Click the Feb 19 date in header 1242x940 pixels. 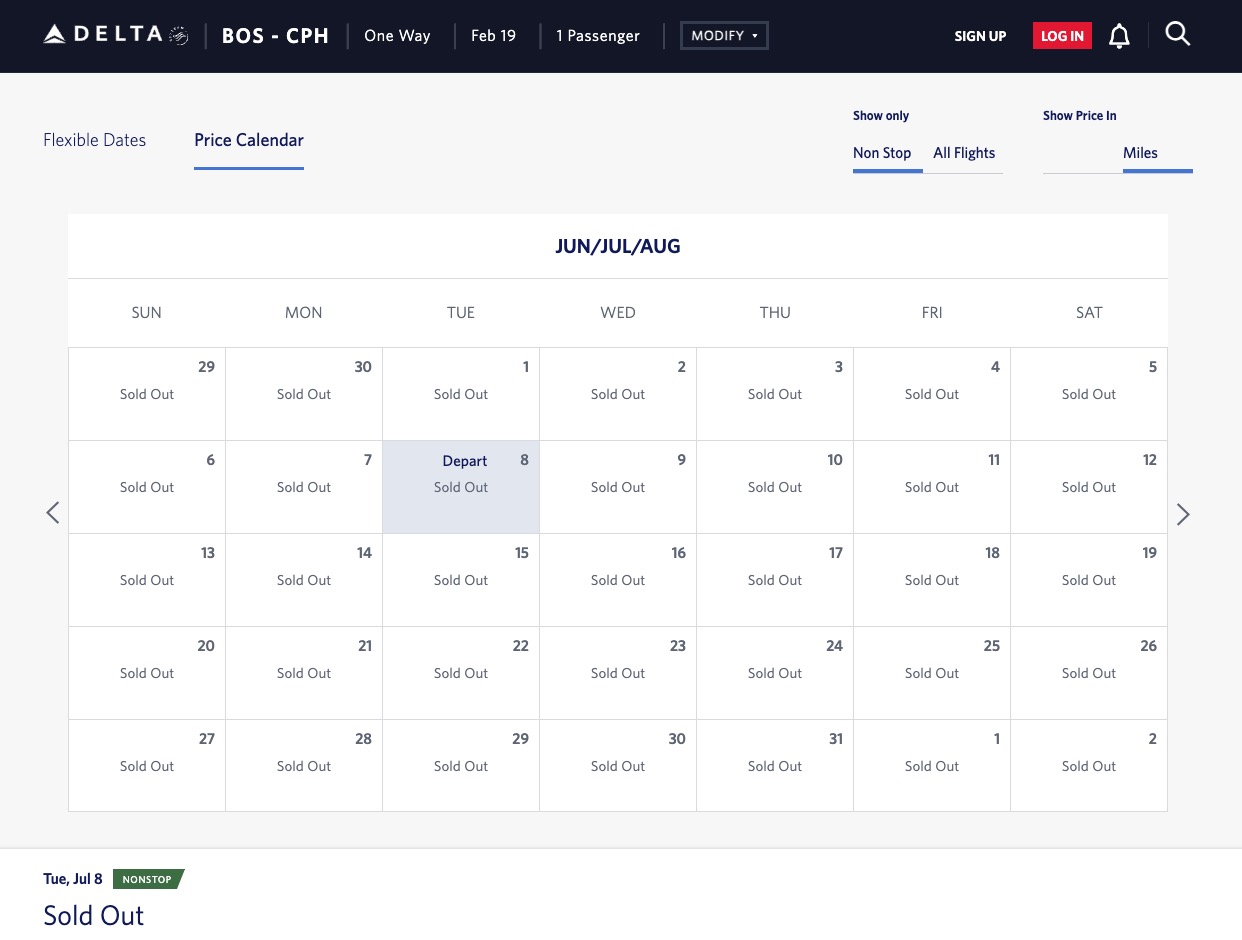(493, 36)
